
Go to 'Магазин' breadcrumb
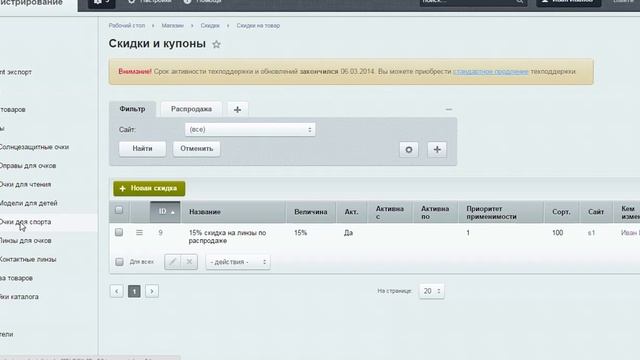(x=172, y=25)
